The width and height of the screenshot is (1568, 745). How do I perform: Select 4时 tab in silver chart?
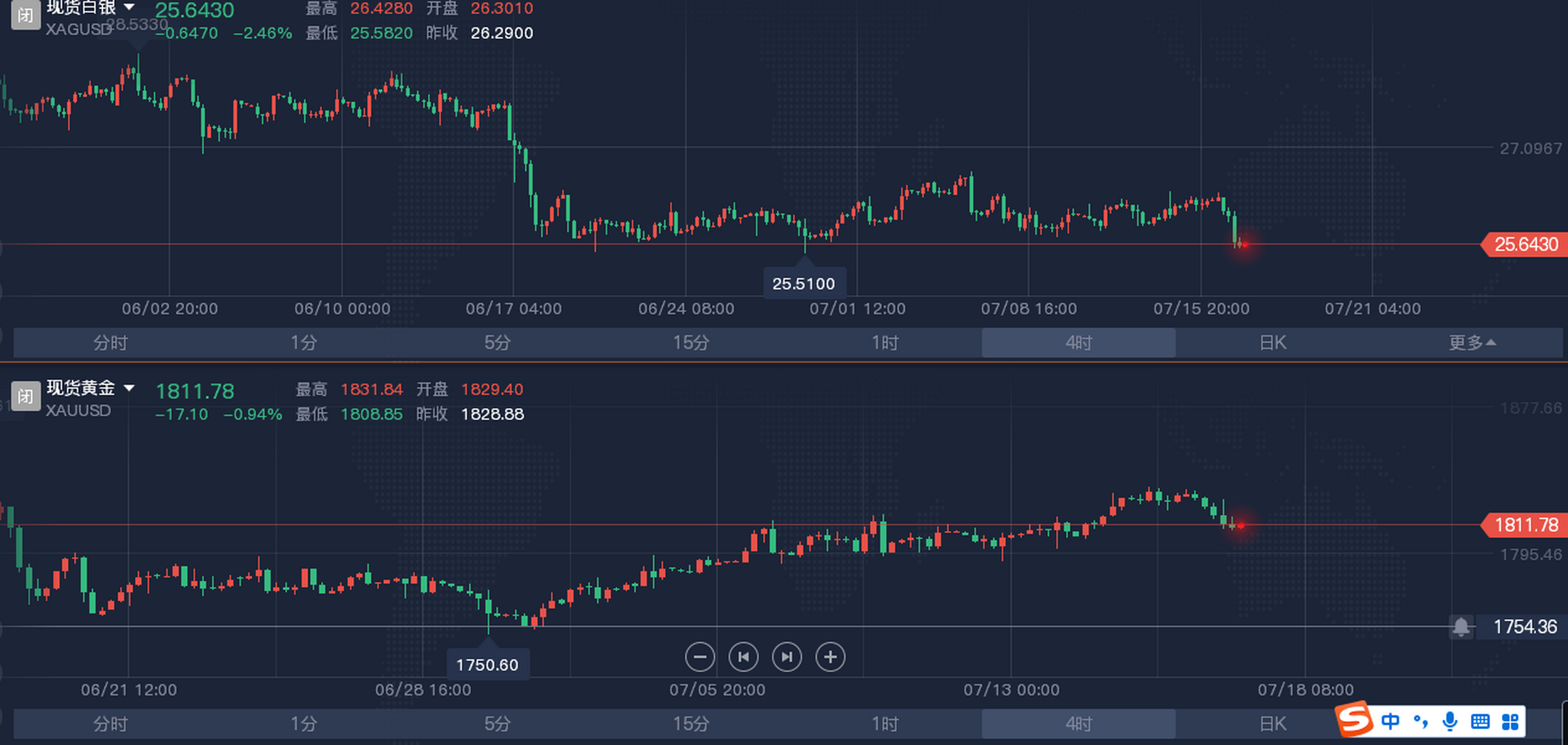1078,343
